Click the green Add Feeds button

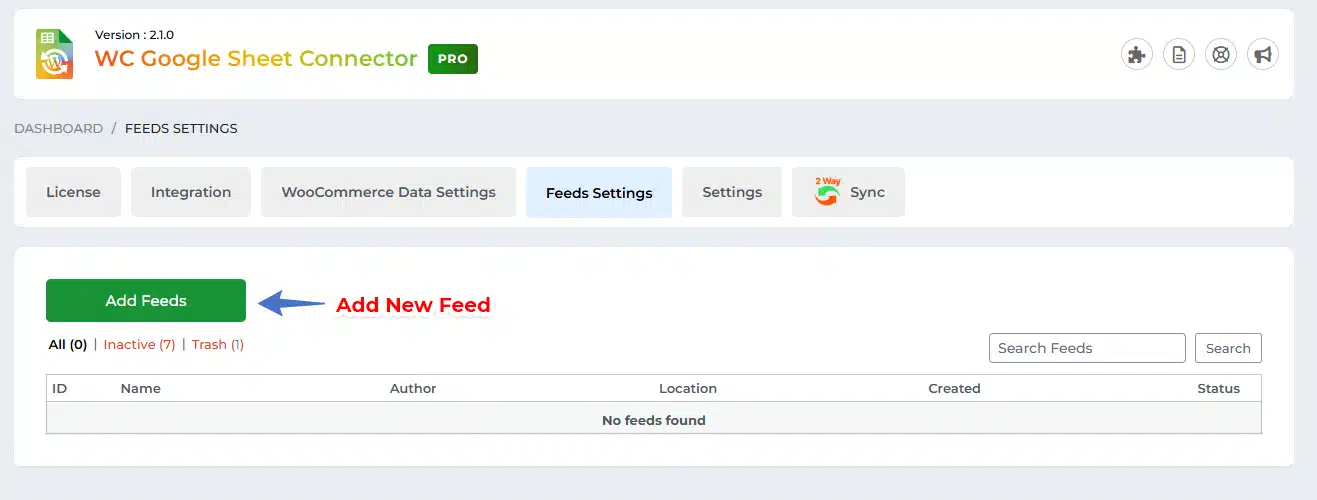[x=146, y=300]
